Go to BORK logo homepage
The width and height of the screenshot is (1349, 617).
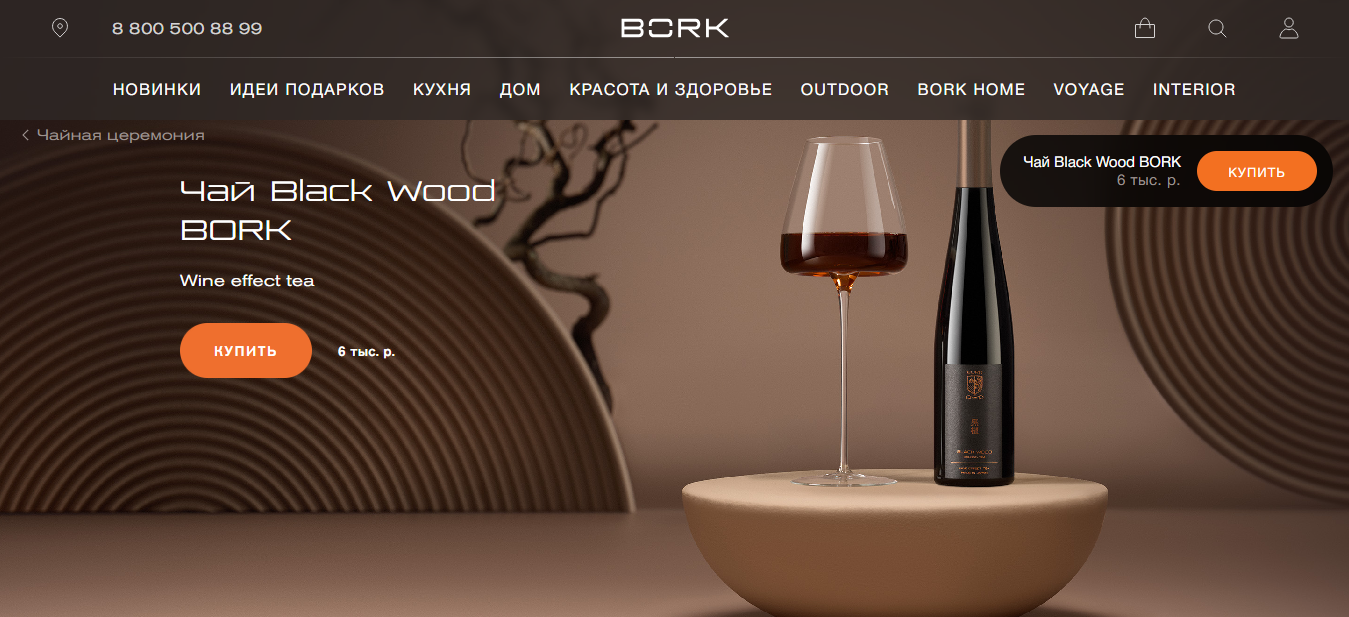click(x=675, y=28)
